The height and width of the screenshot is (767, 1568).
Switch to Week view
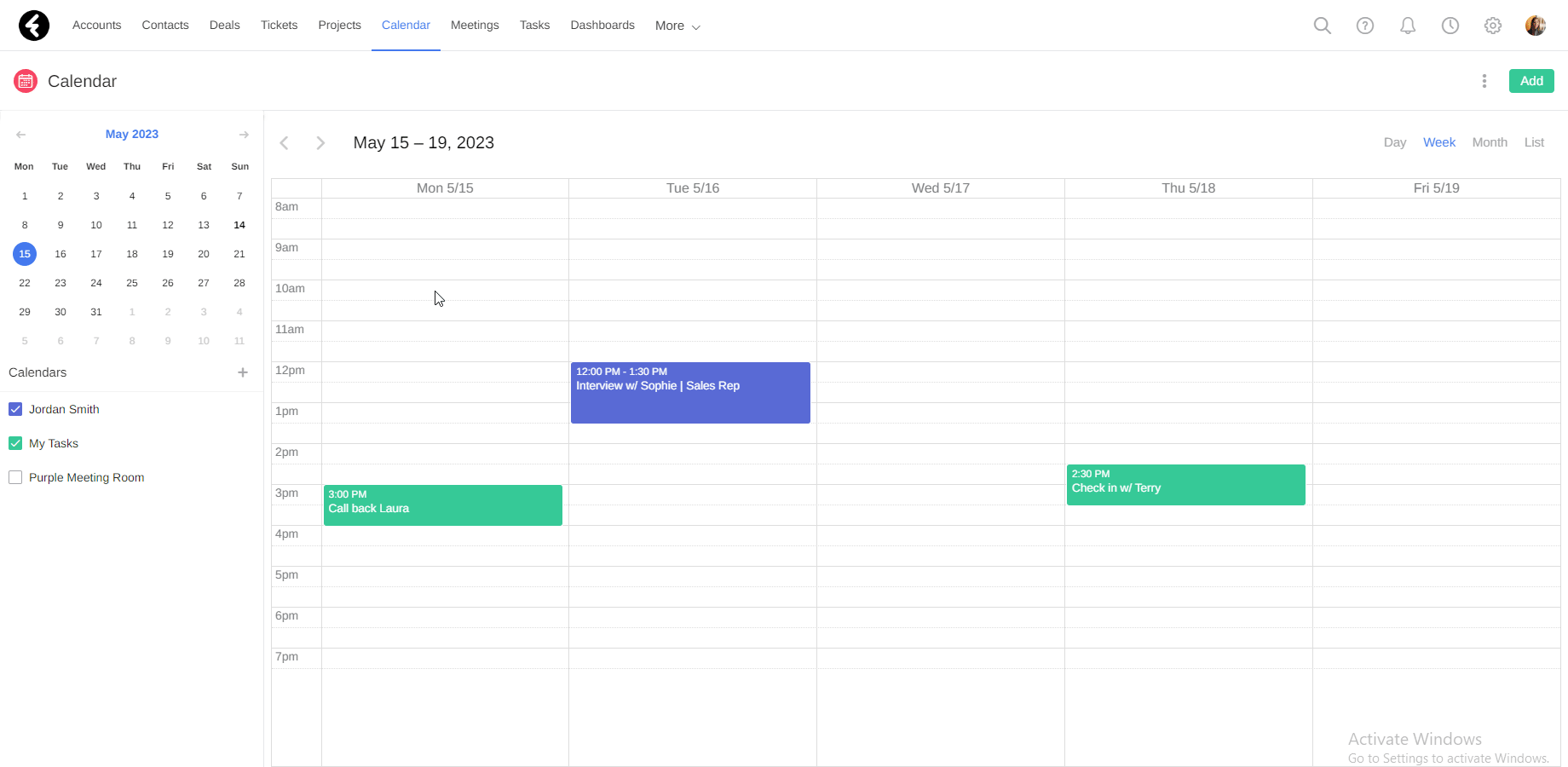click(1439, 142)
